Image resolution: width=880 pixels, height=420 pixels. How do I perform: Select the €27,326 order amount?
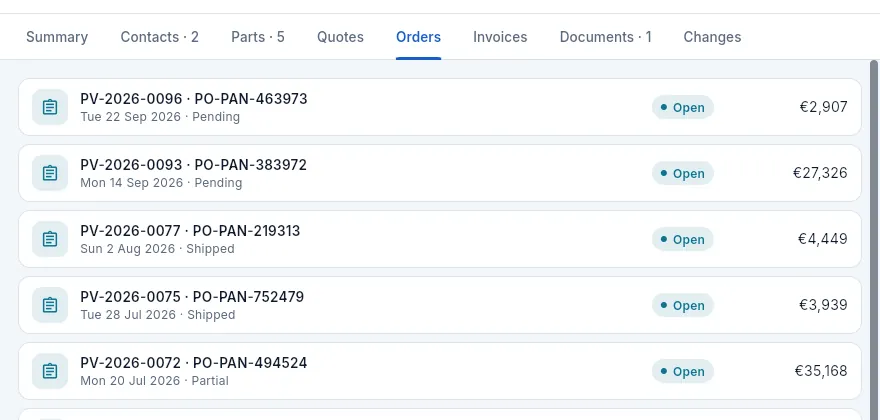pyautogui.click(x=820, y=173)
